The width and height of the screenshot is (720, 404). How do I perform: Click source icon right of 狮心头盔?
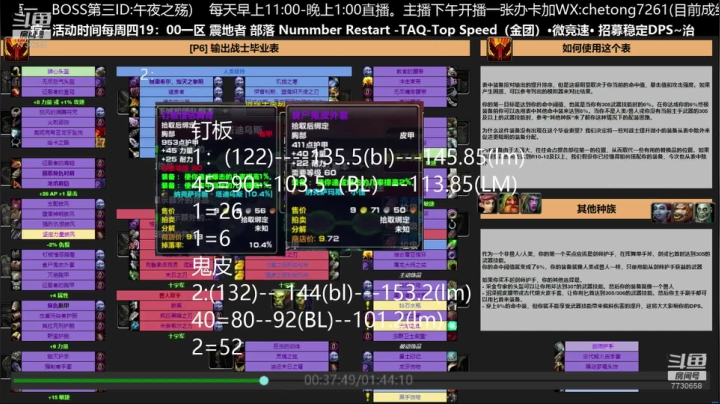(100, 72)
